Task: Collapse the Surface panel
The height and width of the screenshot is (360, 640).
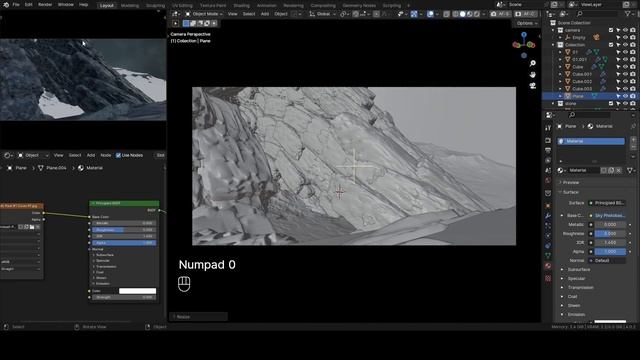Action: click(571, 192)
